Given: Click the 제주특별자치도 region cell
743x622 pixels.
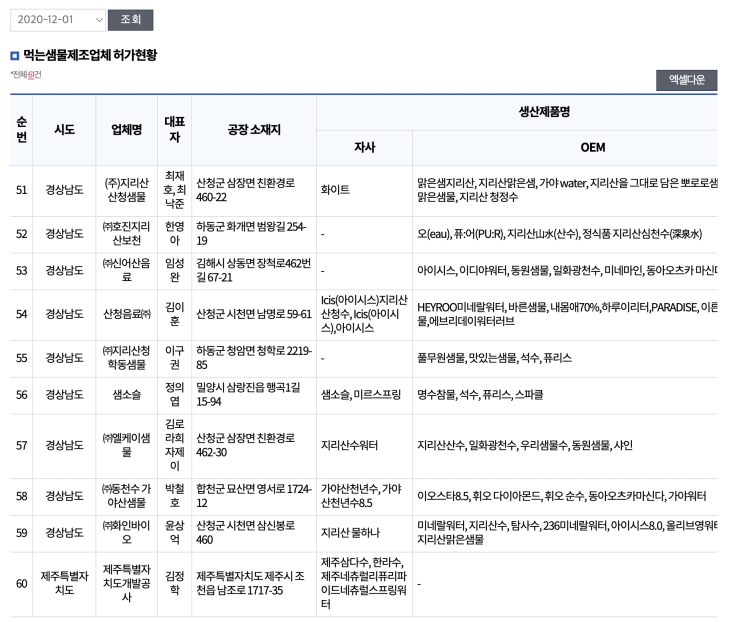Looking at the screenshot, I should point(64,583).
